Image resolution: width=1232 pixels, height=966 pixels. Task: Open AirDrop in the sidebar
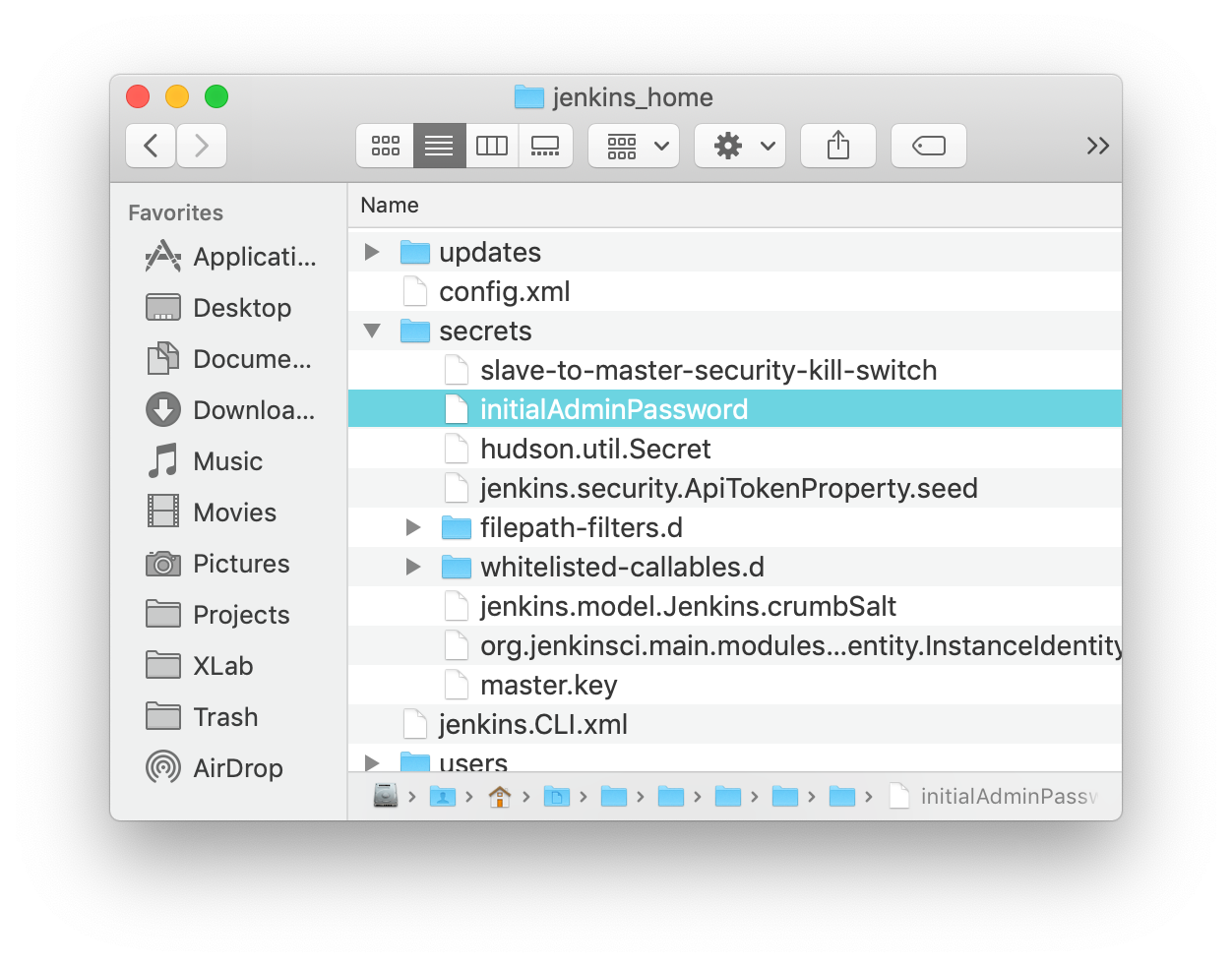click(x=215, y=768)
